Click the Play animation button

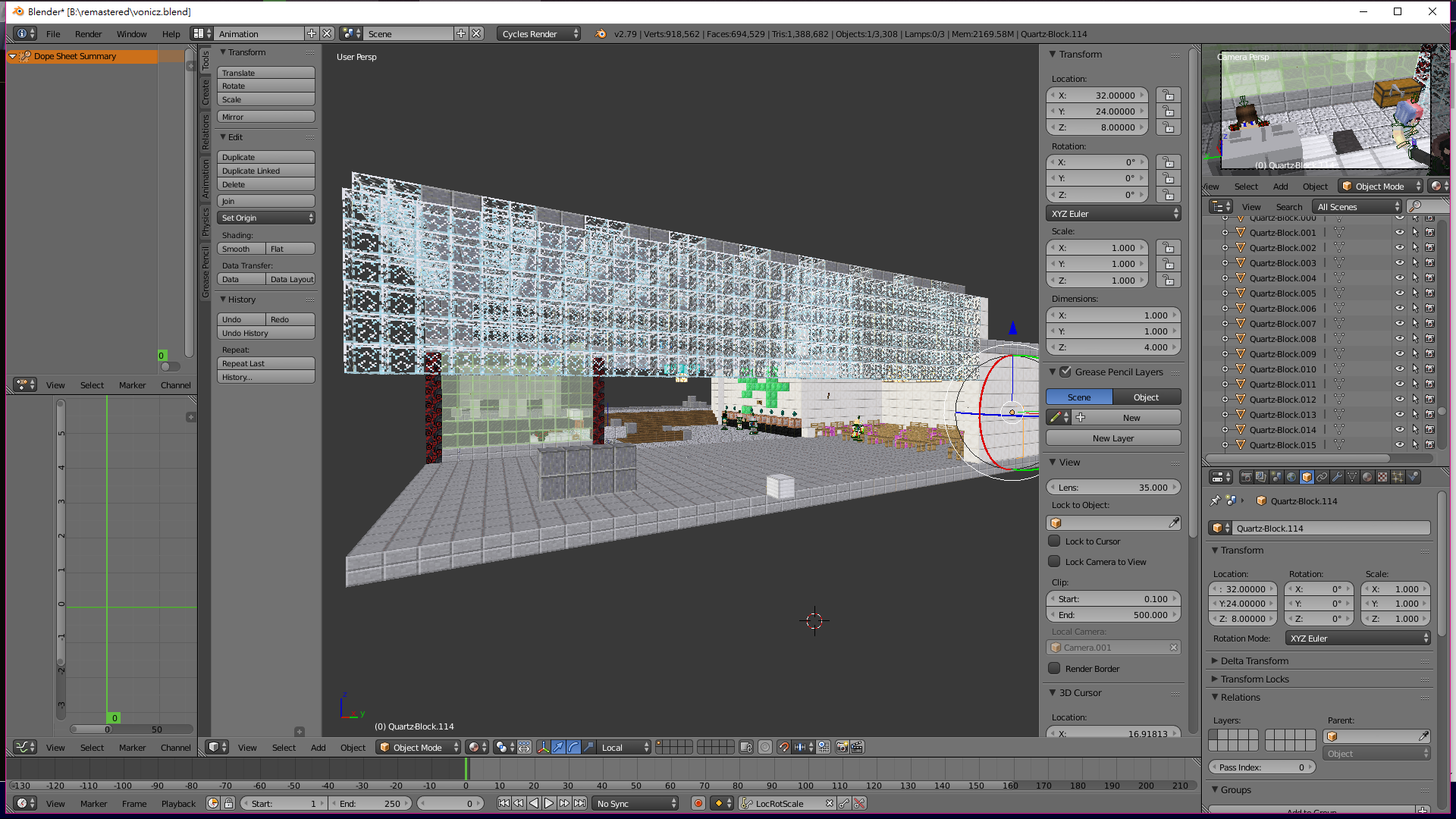549,804
